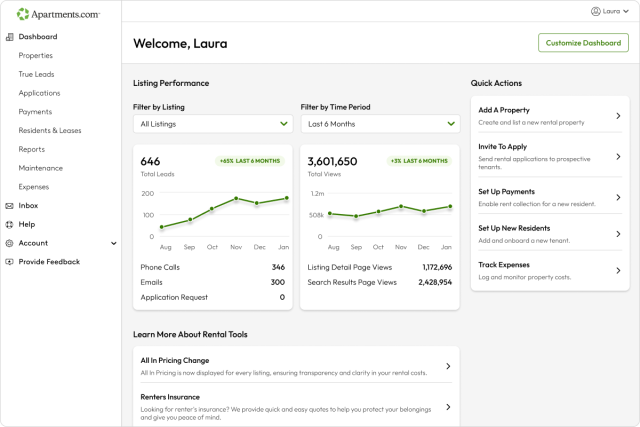This screenshot has height=427, width=640.
Task: Expand the Account section chevron
Action: tap(114, 243)
